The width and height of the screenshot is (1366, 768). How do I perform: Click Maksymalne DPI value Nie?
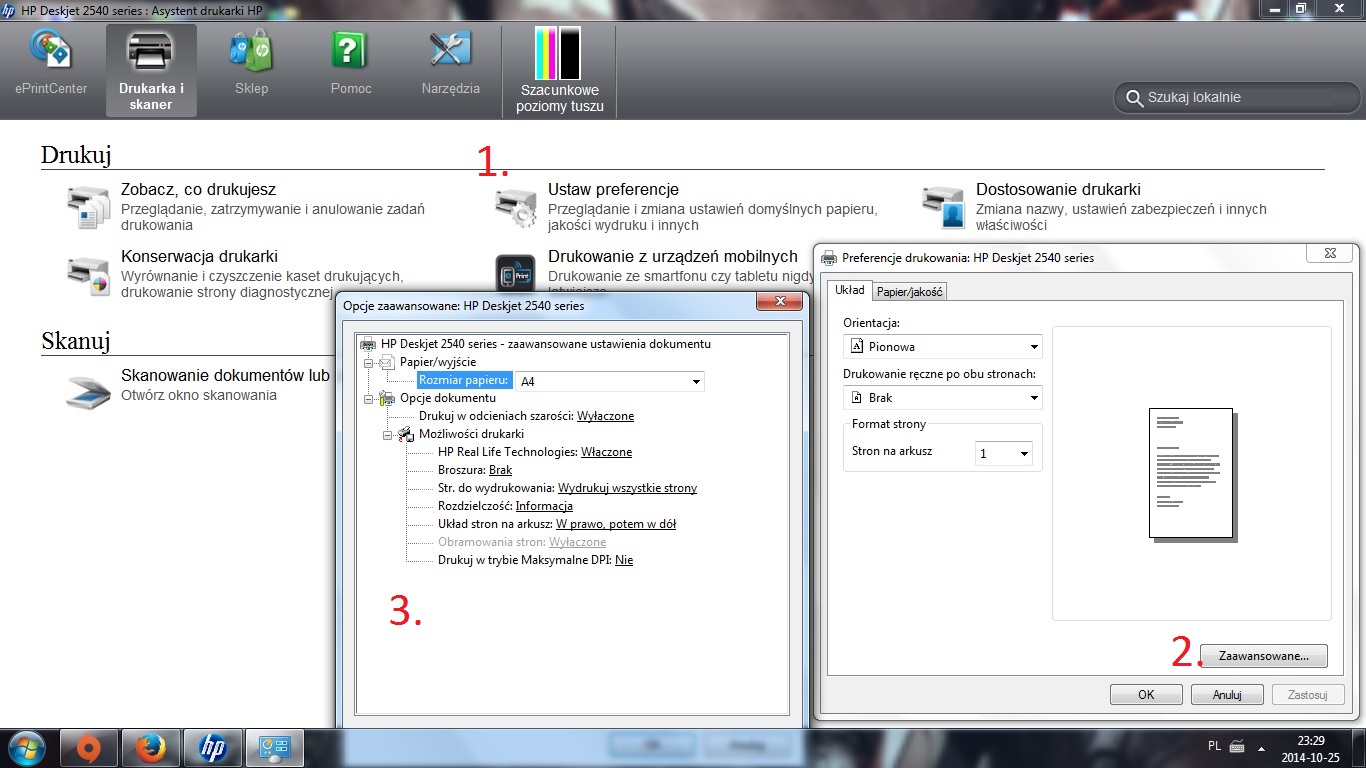624,560
